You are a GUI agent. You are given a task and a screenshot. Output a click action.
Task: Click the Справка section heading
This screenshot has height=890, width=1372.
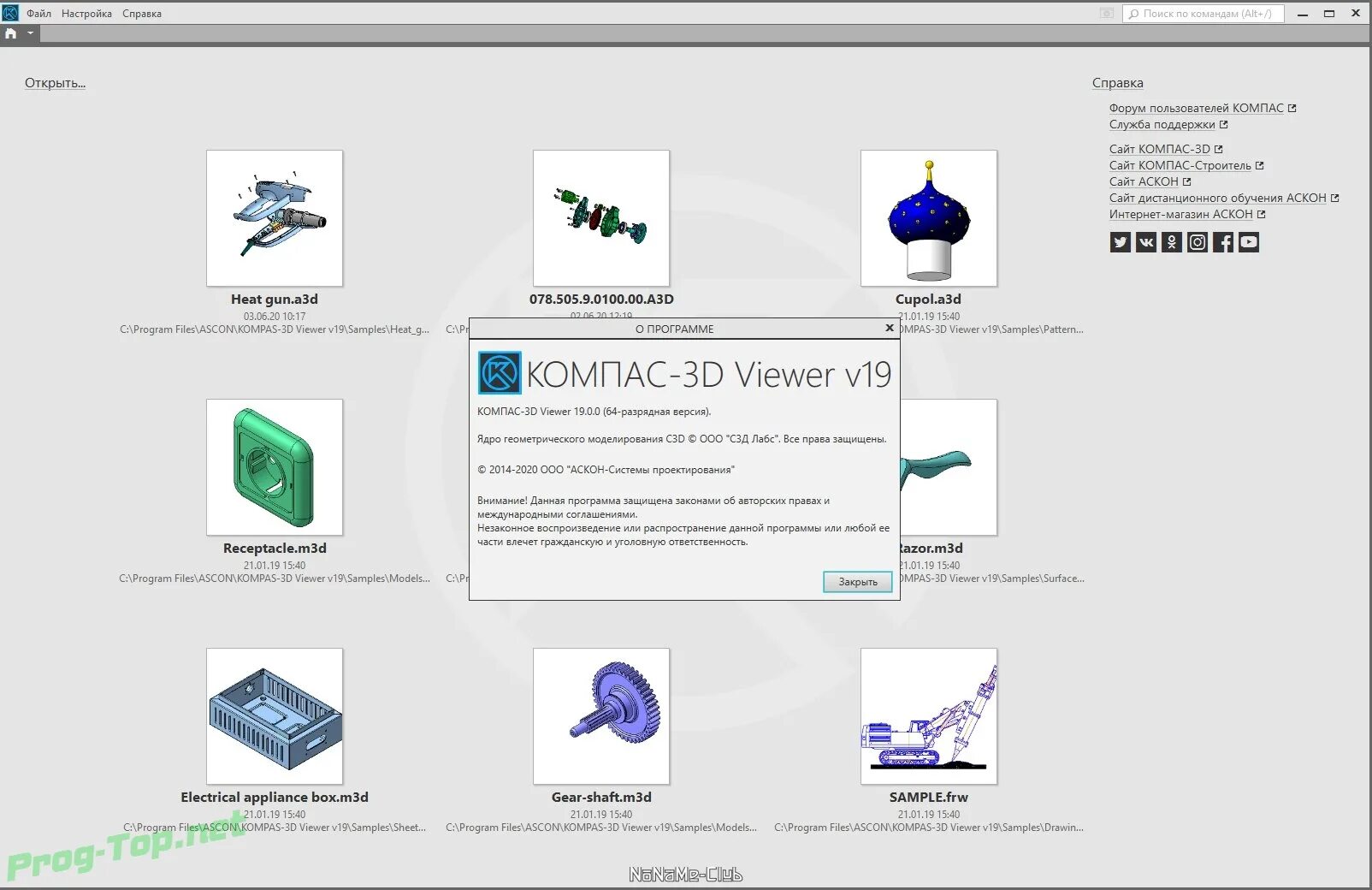click(1118, 83)
